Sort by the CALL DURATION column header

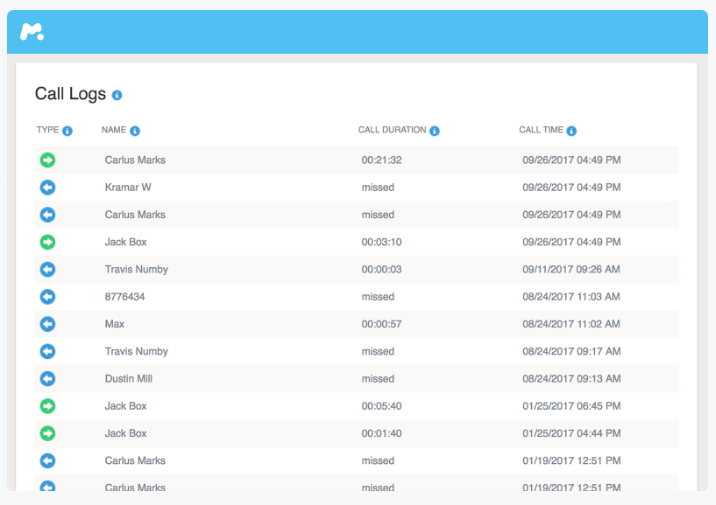[392, 130]
